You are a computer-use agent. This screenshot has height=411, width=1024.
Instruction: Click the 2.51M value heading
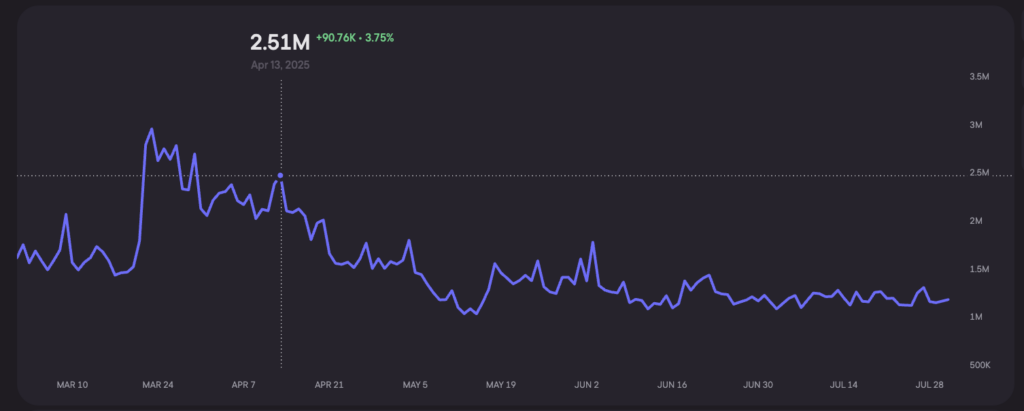tap(279, 43)
